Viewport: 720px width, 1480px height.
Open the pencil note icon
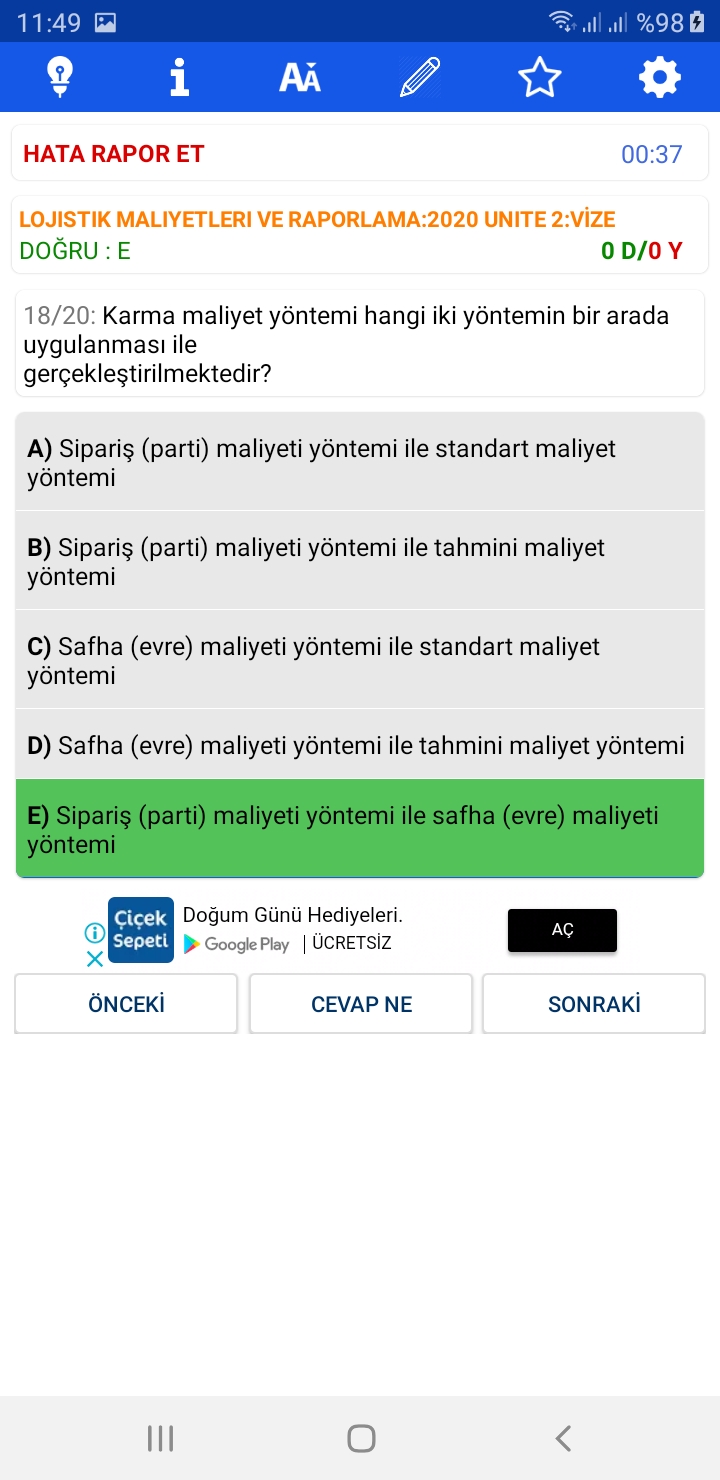(420, 77)
